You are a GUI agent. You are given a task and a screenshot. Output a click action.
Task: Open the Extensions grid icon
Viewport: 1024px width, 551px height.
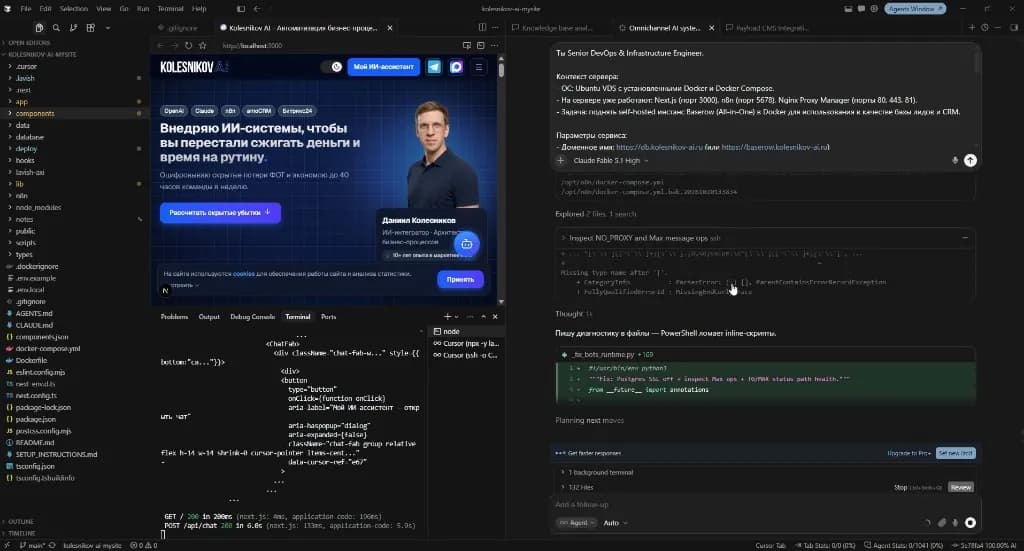(x=91, y=28)
